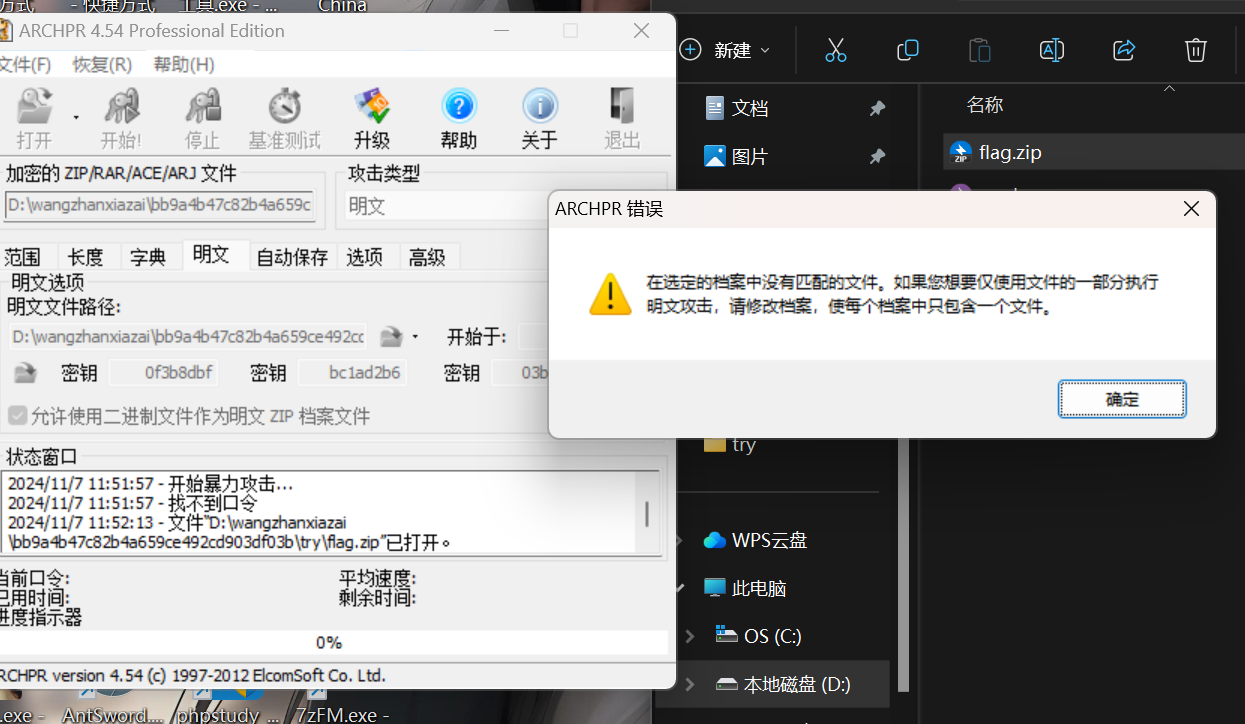Click the Exit (退出) door icon
Viewport: 1245px width, 724px height.
point(622,118)
